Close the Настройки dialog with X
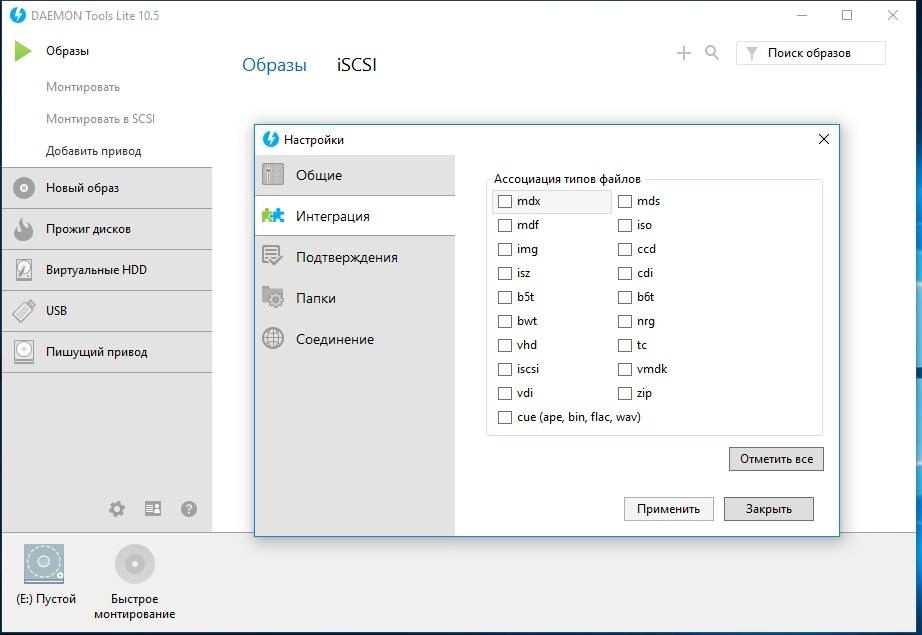The height and width of the screenshot is (635, 922). pyautogui.click(x=824, y=139)
